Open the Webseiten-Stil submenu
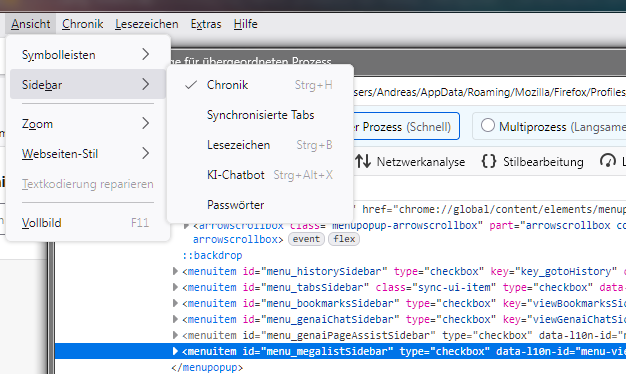 tap(88, 153)
